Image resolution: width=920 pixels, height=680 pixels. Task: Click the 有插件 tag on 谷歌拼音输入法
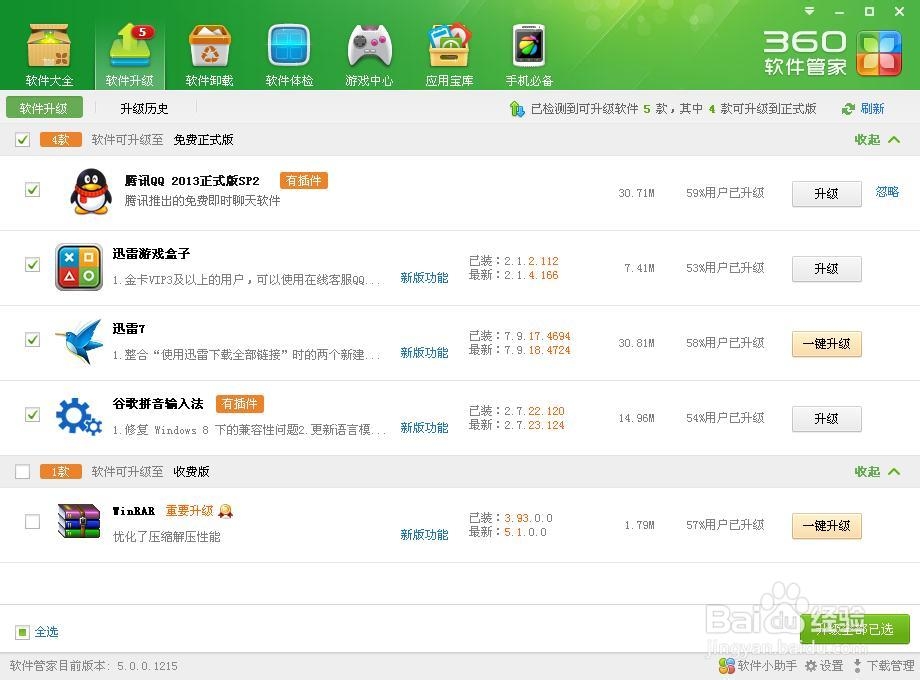[x=240, y=404]
